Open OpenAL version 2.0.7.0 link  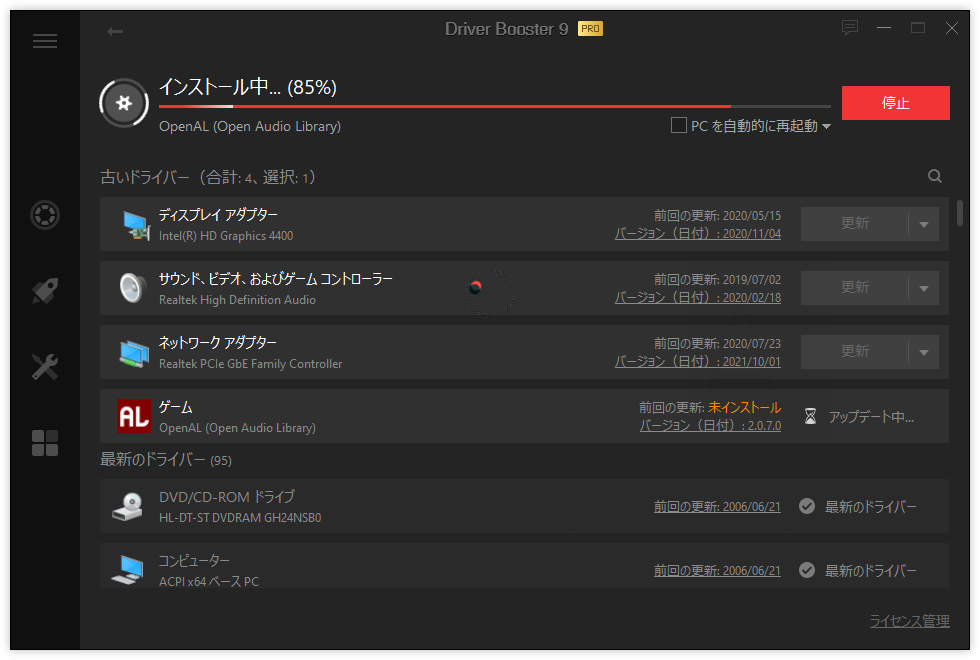click(x=710, y=426)
